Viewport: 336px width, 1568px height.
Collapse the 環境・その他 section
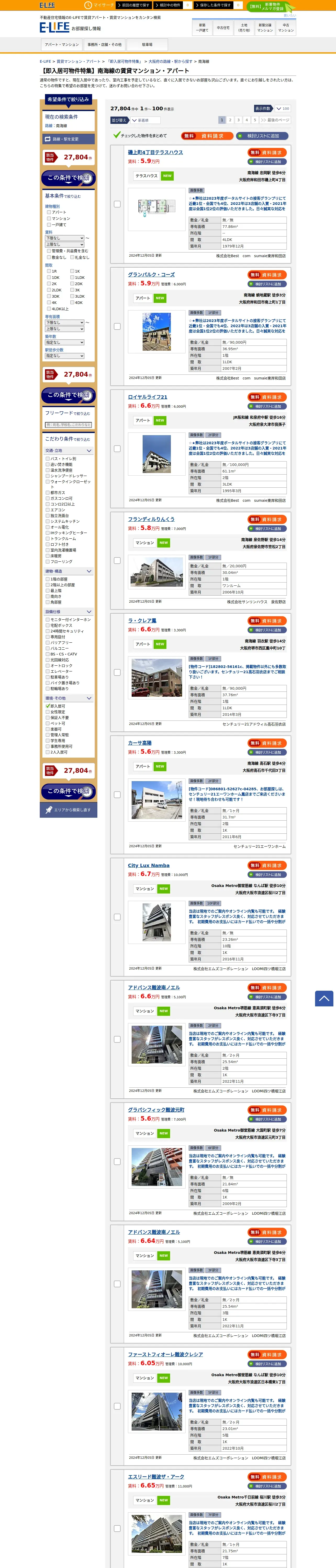click(x=69, y=698)
